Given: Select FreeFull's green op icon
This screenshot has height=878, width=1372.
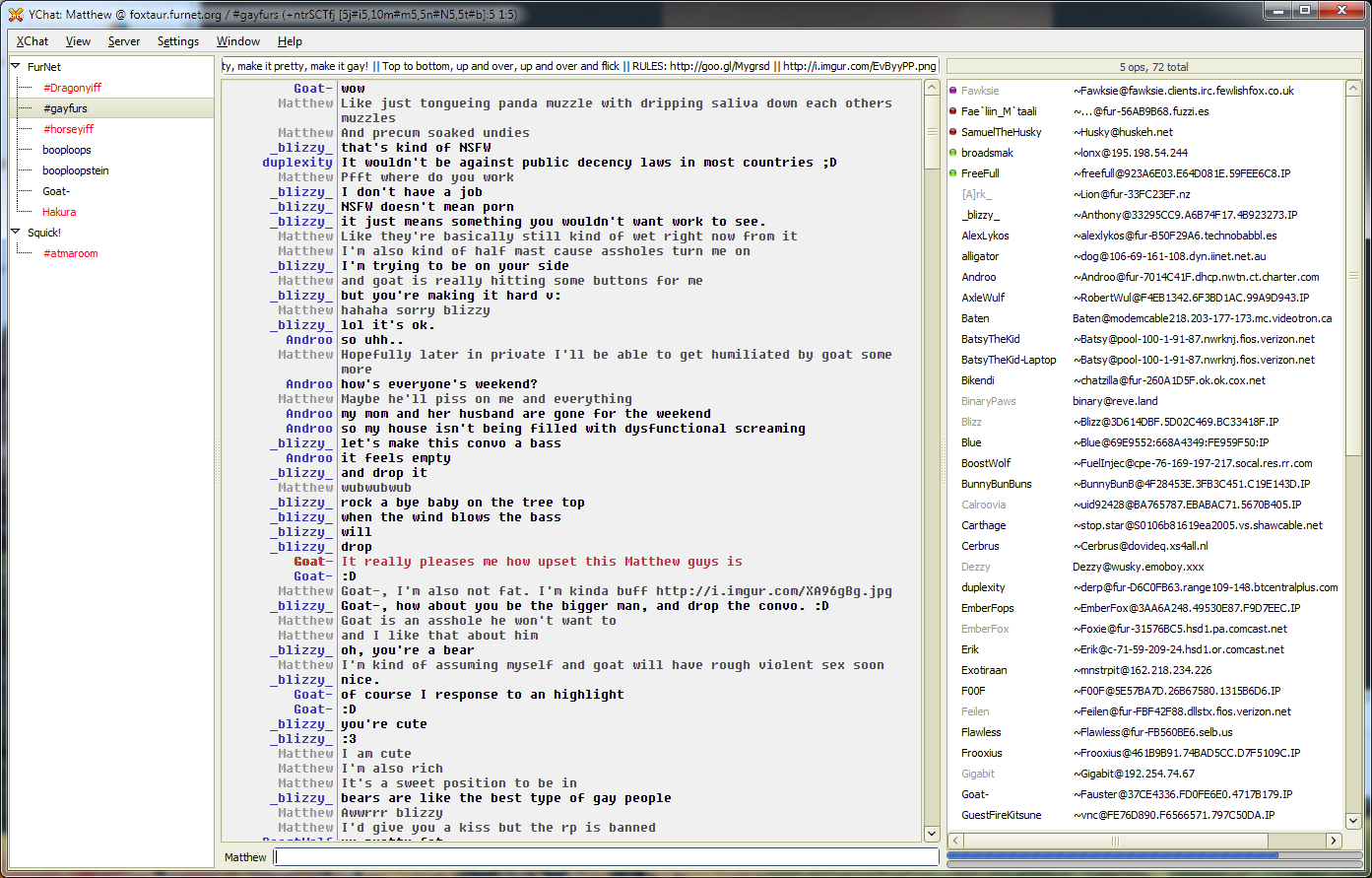Looking at the screenshot, I should [x=952, y=173].
